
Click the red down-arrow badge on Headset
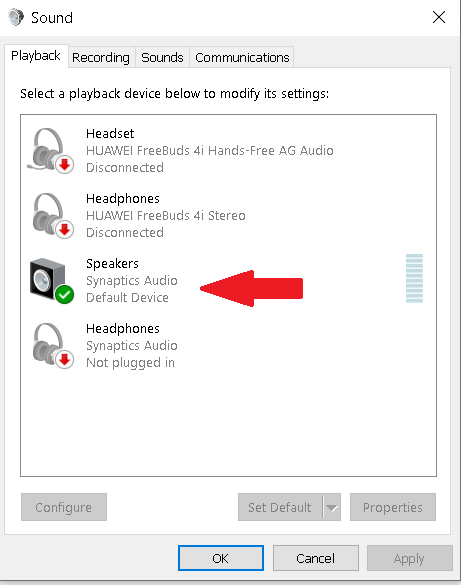point(65,165)
